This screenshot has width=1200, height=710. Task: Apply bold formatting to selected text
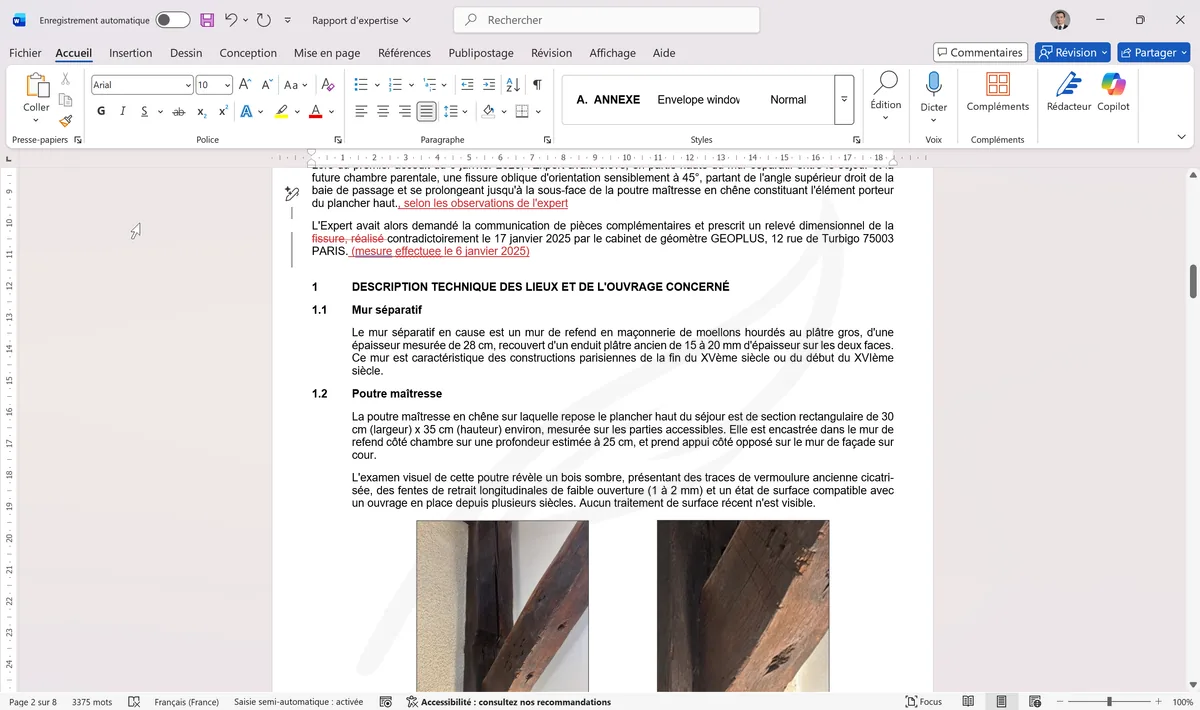[100, 111]
